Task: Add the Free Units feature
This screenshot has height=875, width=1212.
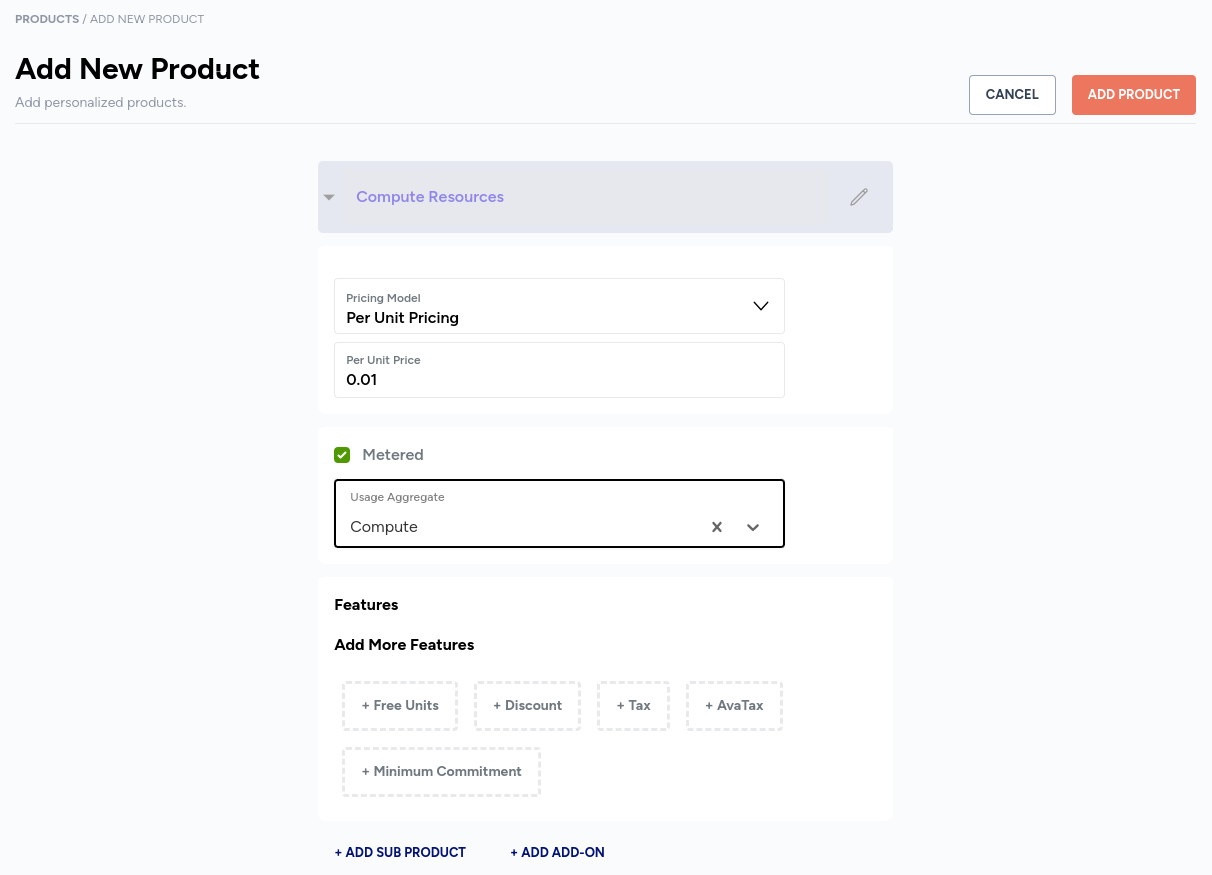Action: (400, 706)
